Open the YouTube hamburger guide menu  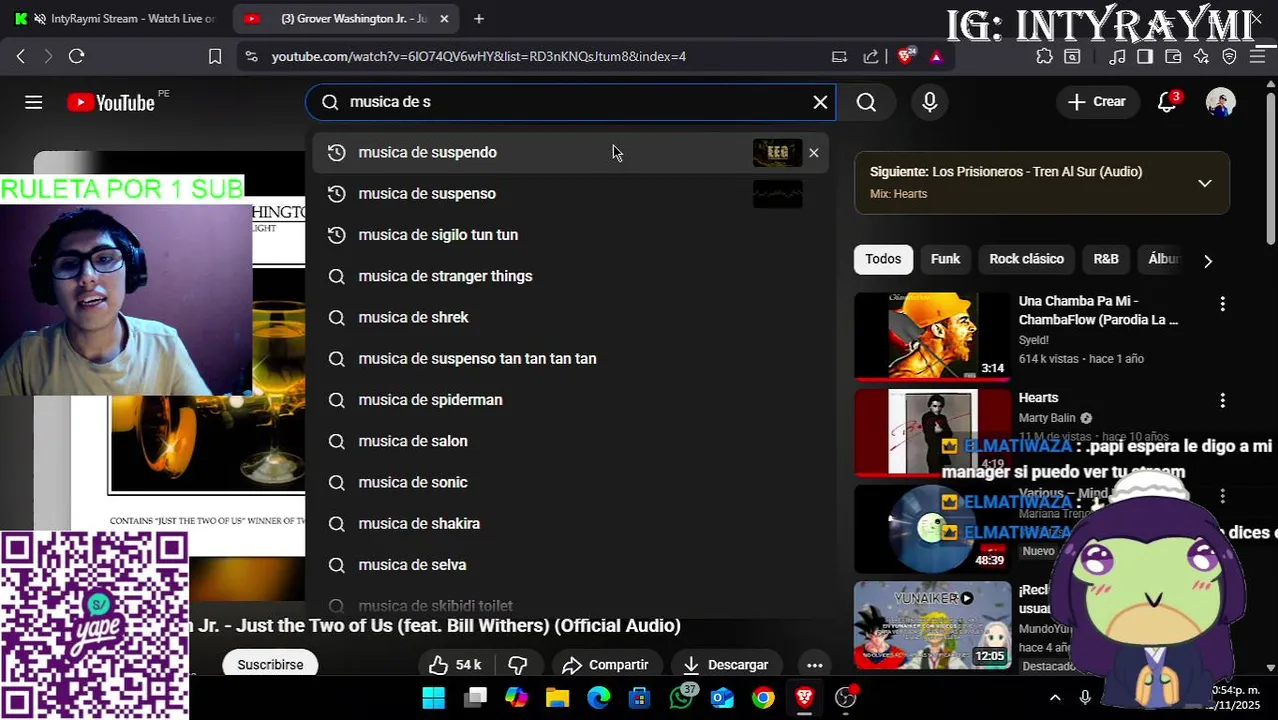(34, 102)
